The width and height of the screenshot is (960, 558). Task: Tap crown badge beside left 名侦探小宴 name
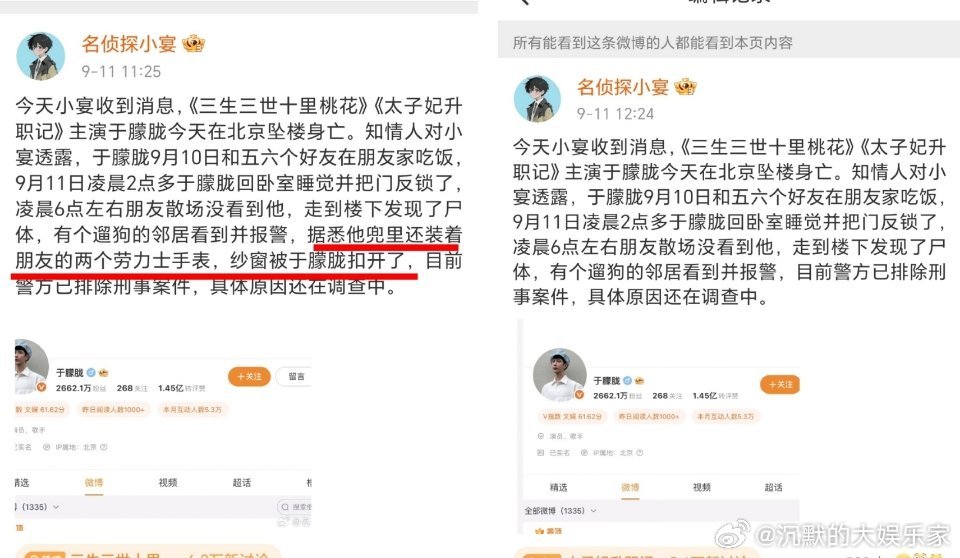(x=193, y=43)
